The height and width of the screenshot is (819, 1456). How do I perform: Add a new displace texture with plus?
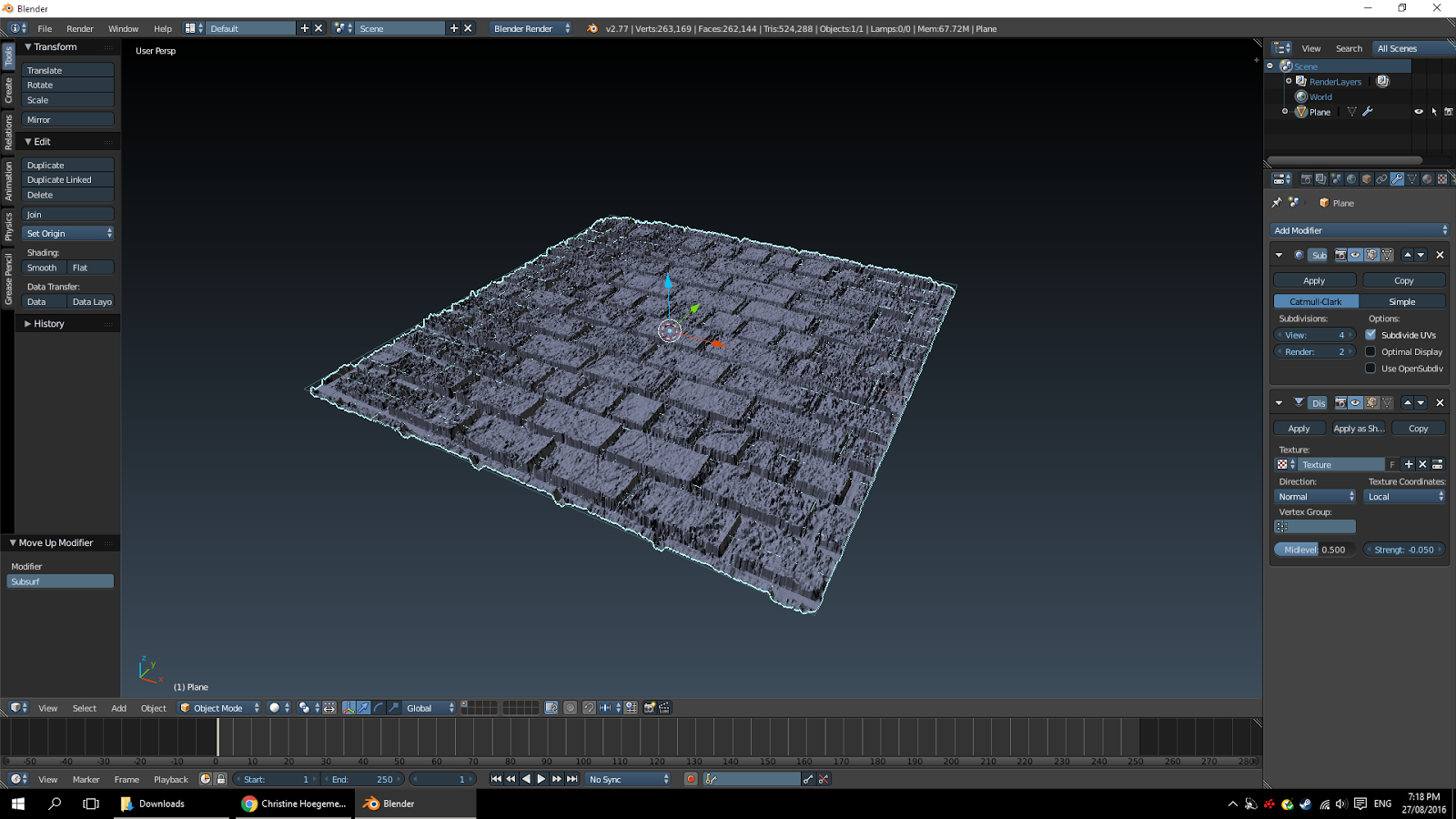point(1409,464)
